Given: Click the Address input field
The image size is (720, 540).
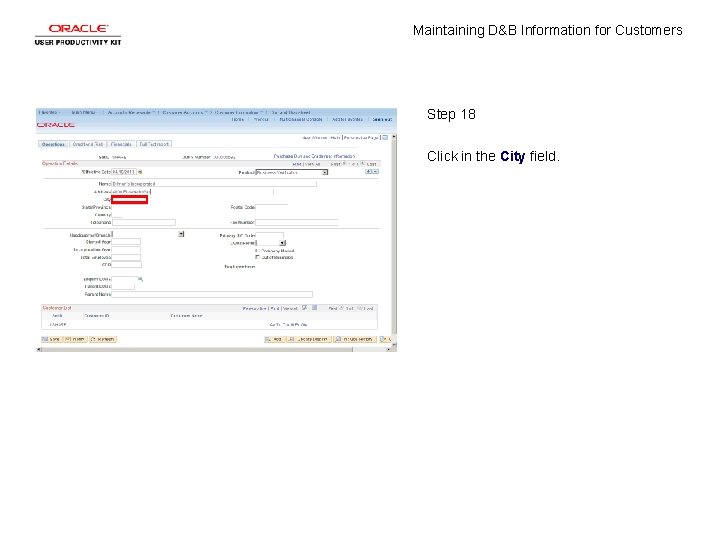Looking at the screenshot, I should (x=192, y=191).
